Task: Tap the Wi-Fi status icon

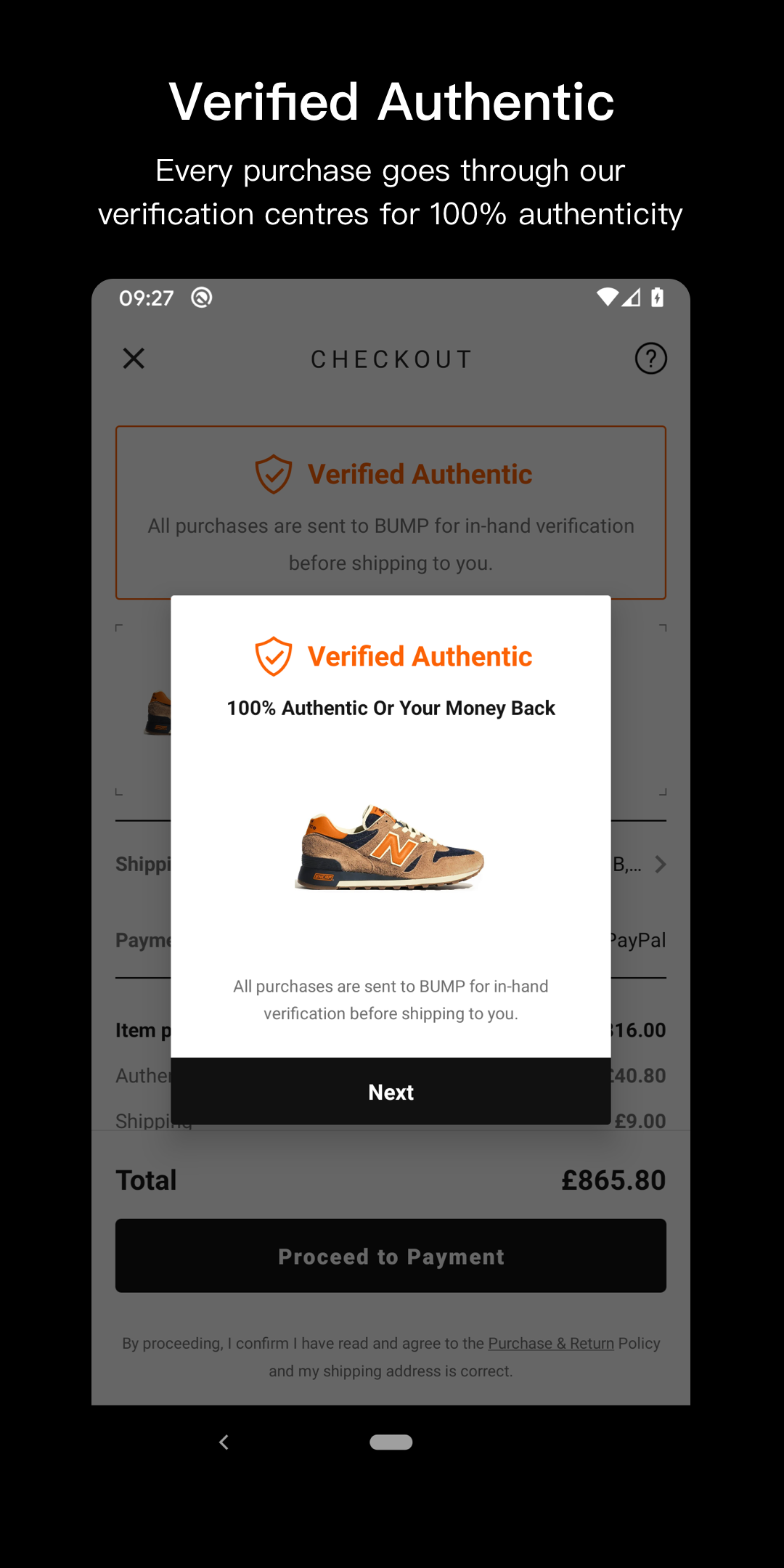Action: coord(607,298)
